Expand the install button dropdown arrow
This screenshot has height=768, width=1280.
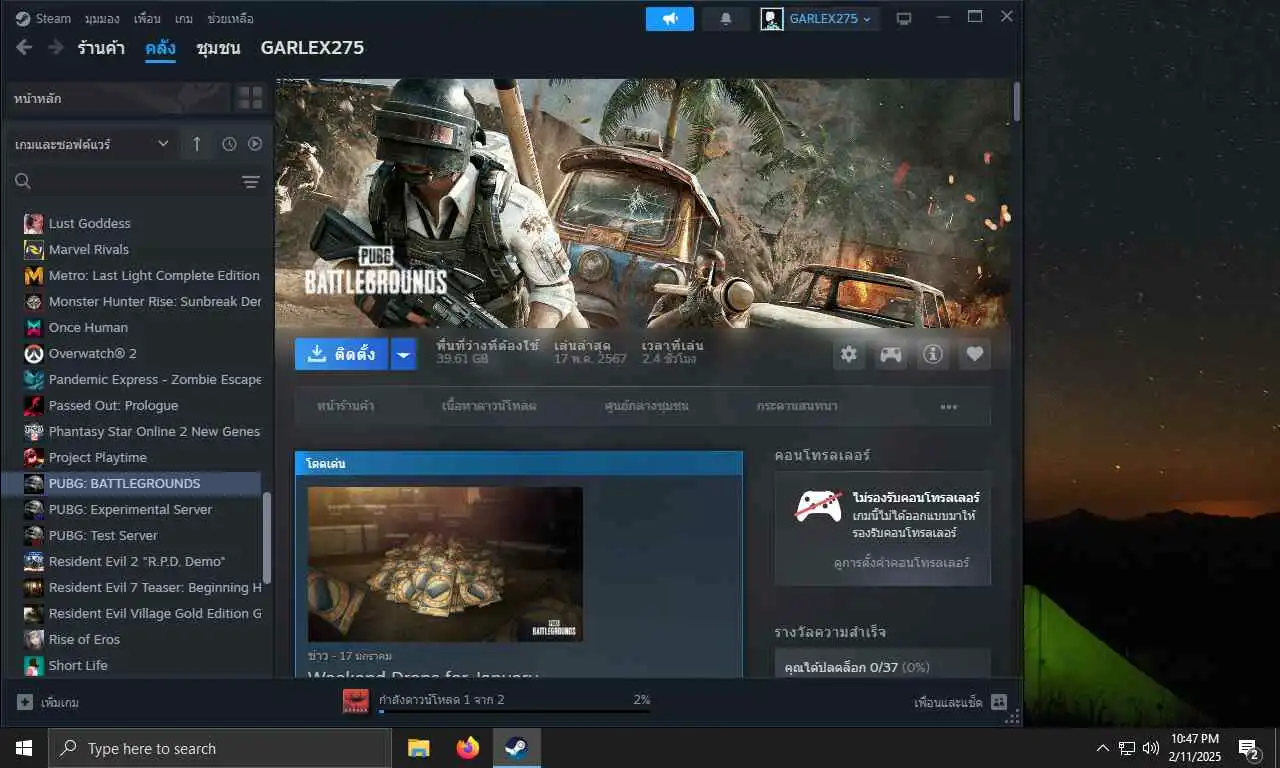(403, 354)
